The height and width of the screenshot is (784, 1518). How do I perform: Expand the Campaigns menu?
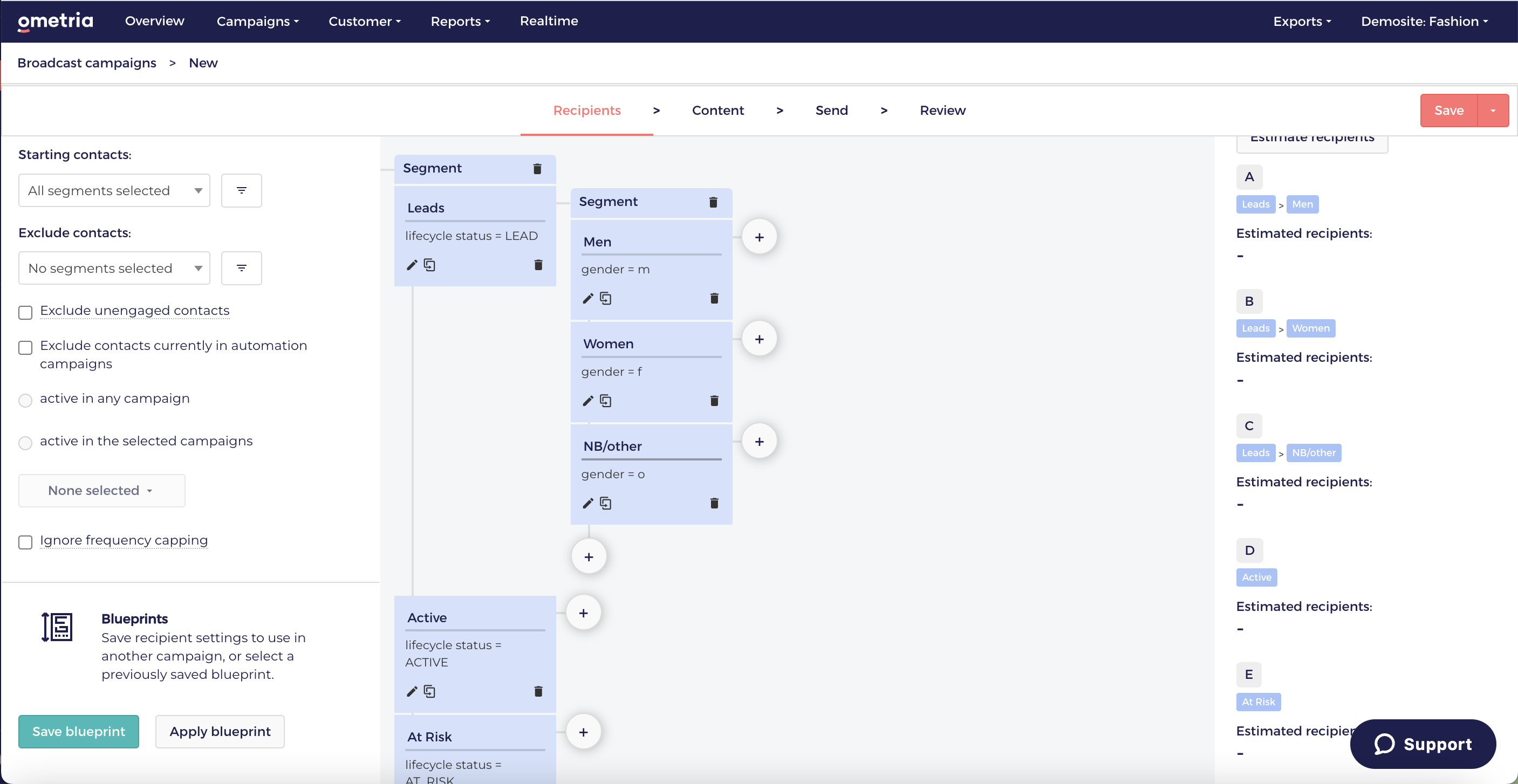point(257,21)
